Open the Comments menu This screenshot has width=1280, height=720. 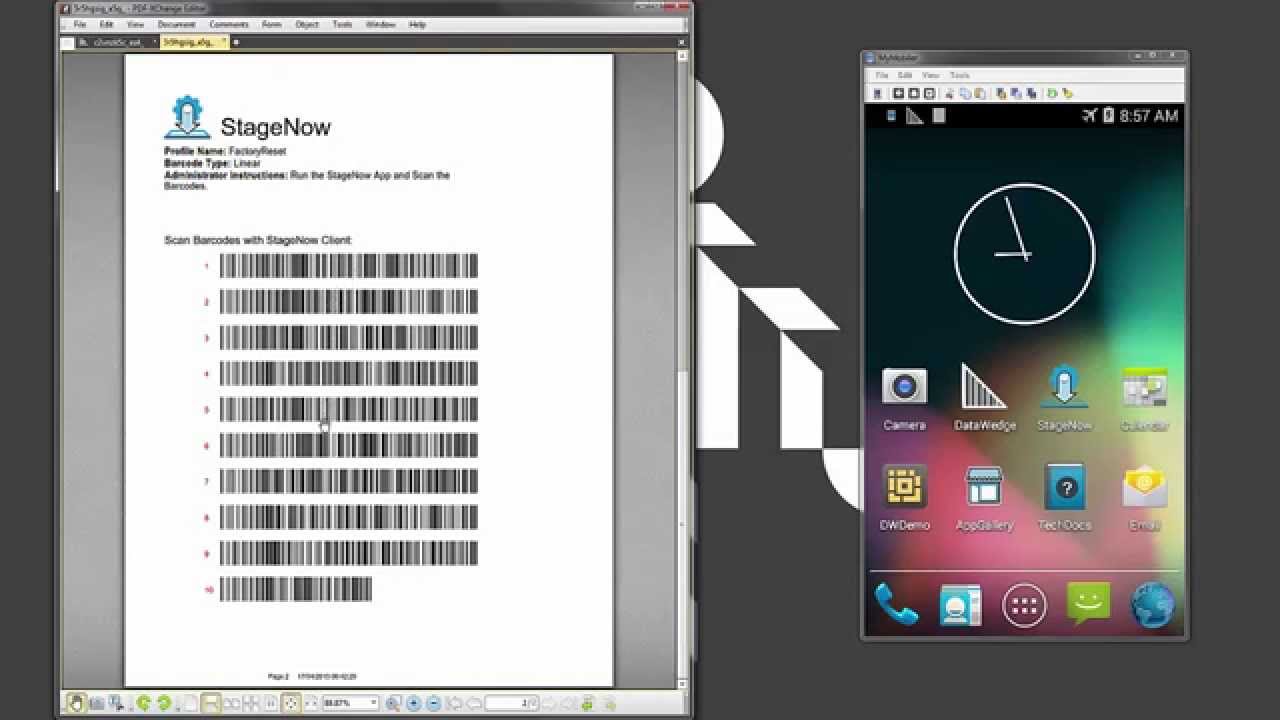point(230,24)
